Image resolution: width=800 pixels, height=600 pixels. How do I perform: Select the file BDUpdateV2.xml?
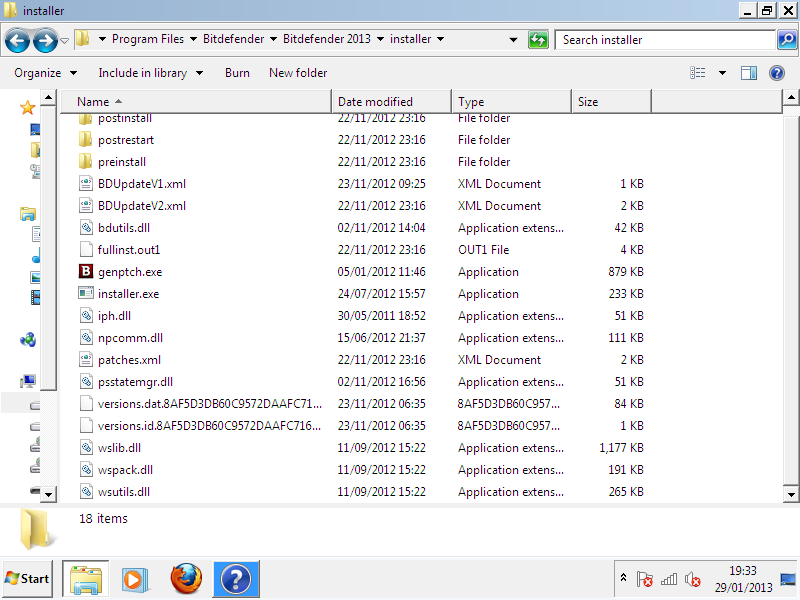click(142, 206)
